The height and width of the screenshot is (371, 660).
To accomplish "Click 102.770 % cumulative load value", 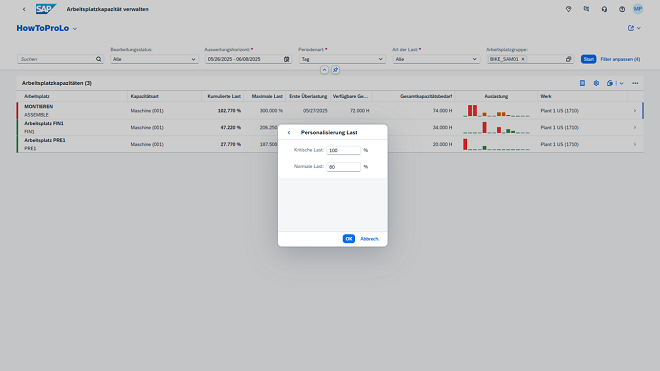I will pyautogui.click(x=229, y=111).
